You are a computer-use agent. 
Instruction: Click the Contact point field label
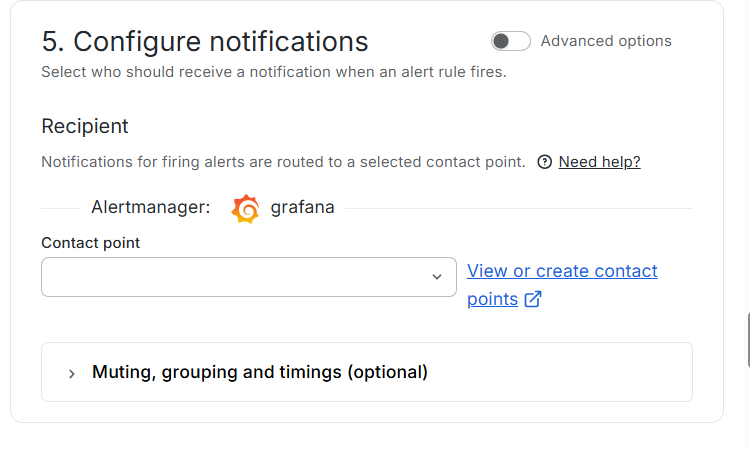[x=90, y=243]
